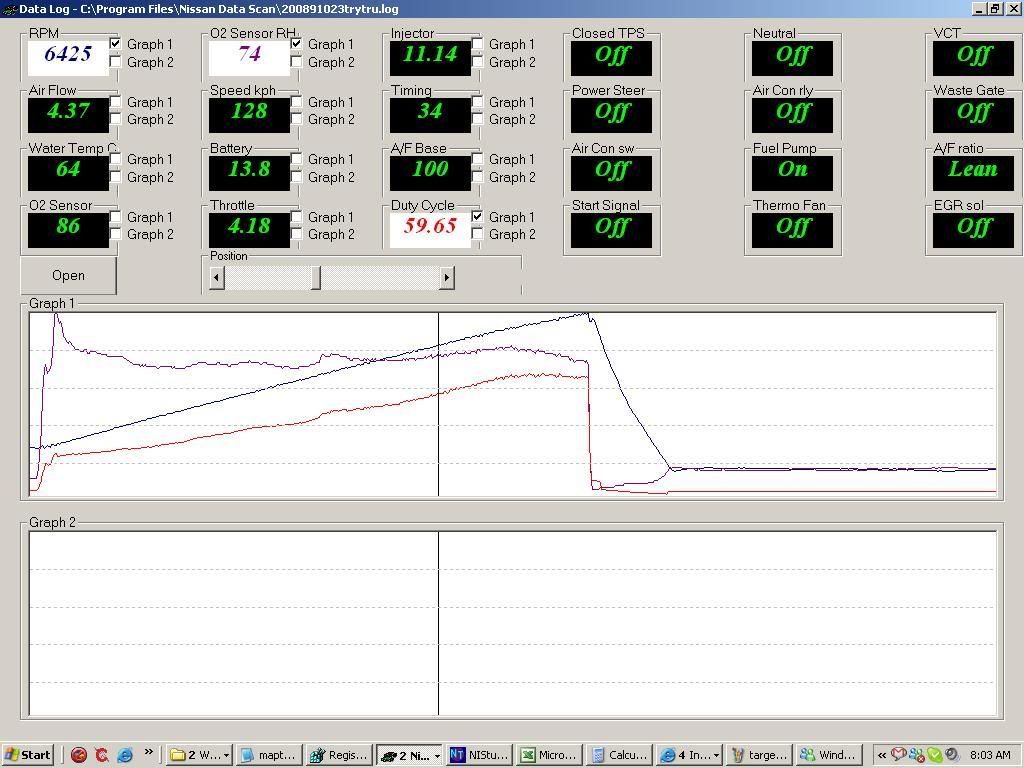1024x768 pixels.
Task: Open the Windows Start menu
Action: (27, 755)
